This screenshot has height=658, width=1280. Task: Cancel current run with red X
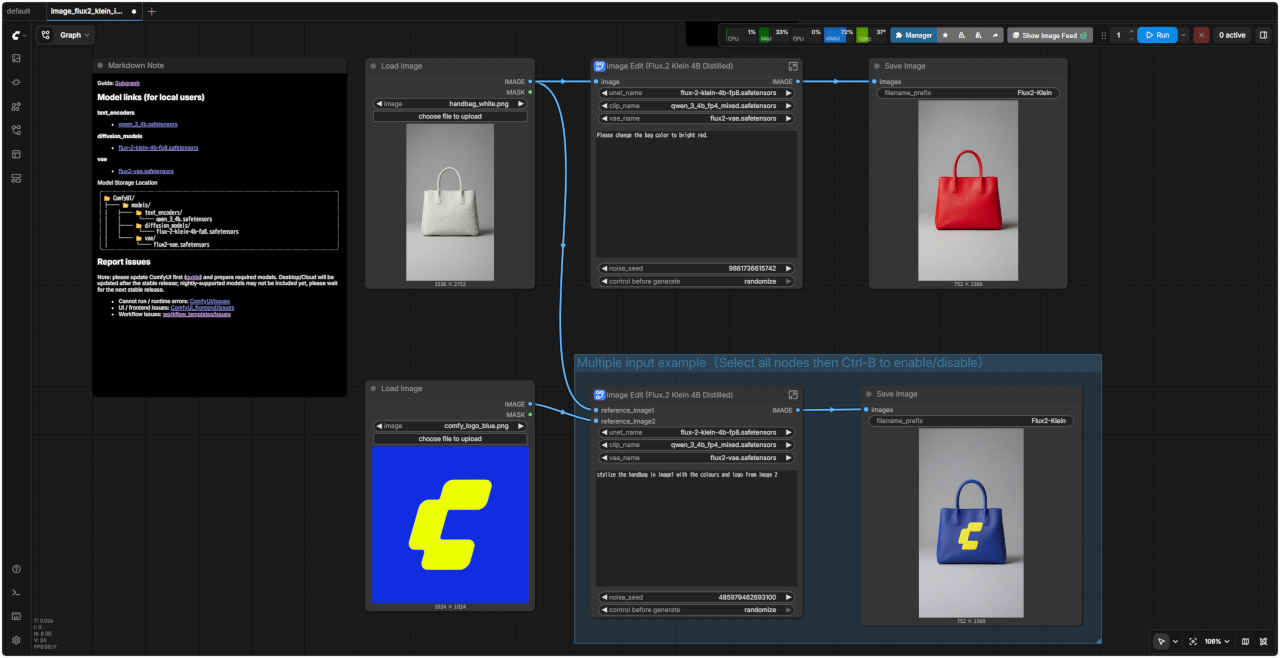point(1201,35)
